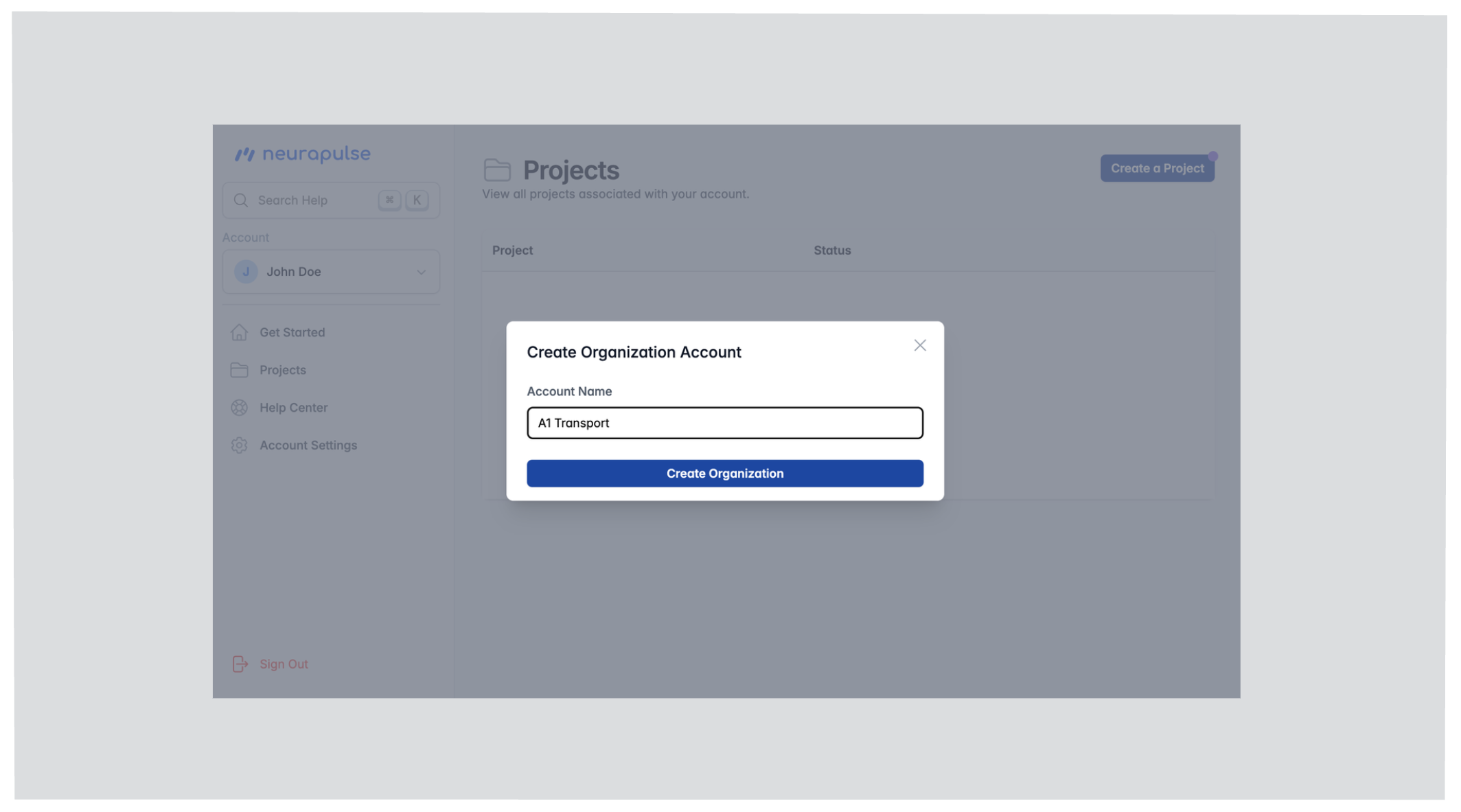Open Get Started menu item
The height and width of the screenshot is (812, 1461).
pyautogui.click(x=292, y=332)
